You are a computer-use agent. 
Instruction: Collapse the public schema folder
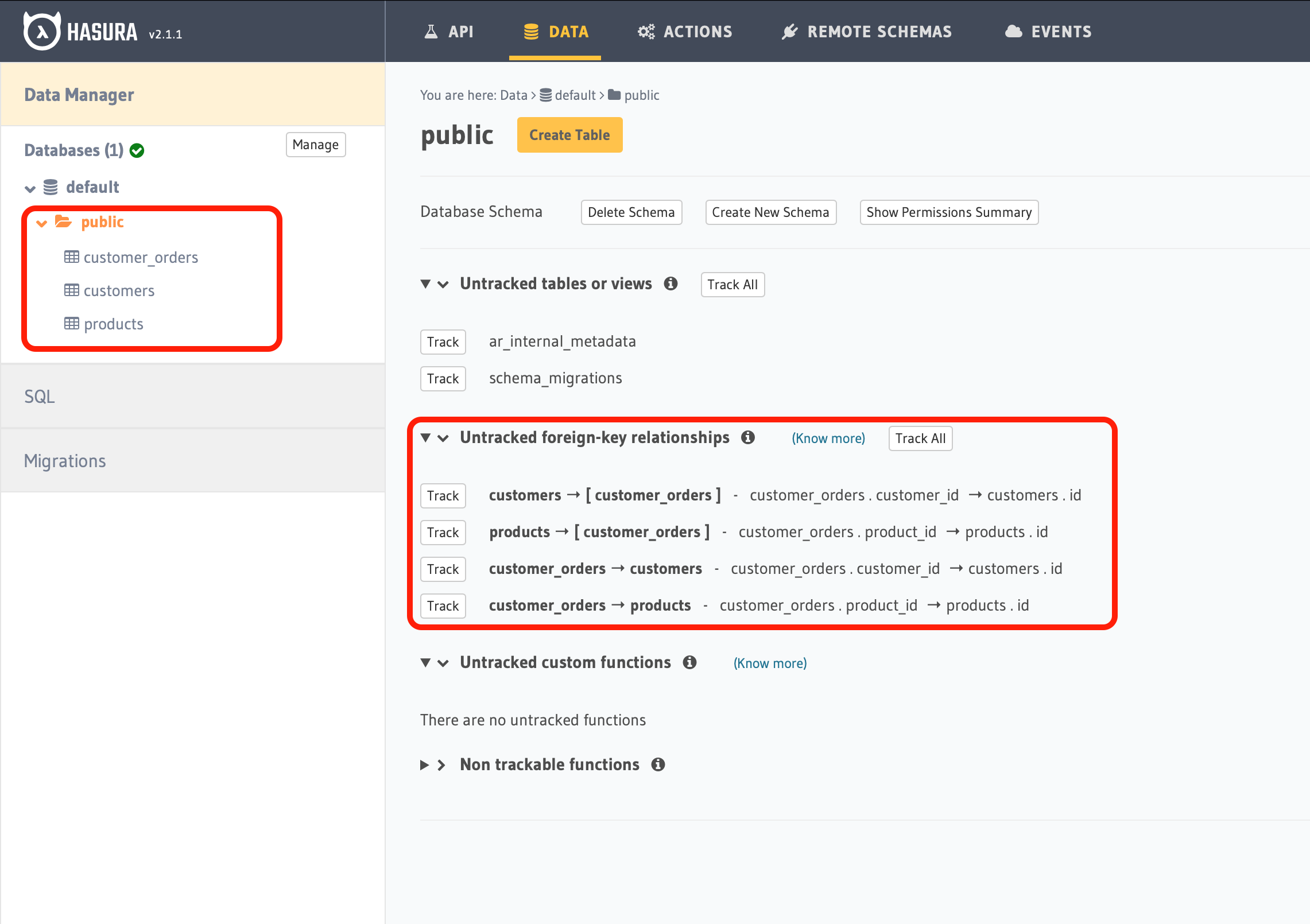[x=41, y=223]
